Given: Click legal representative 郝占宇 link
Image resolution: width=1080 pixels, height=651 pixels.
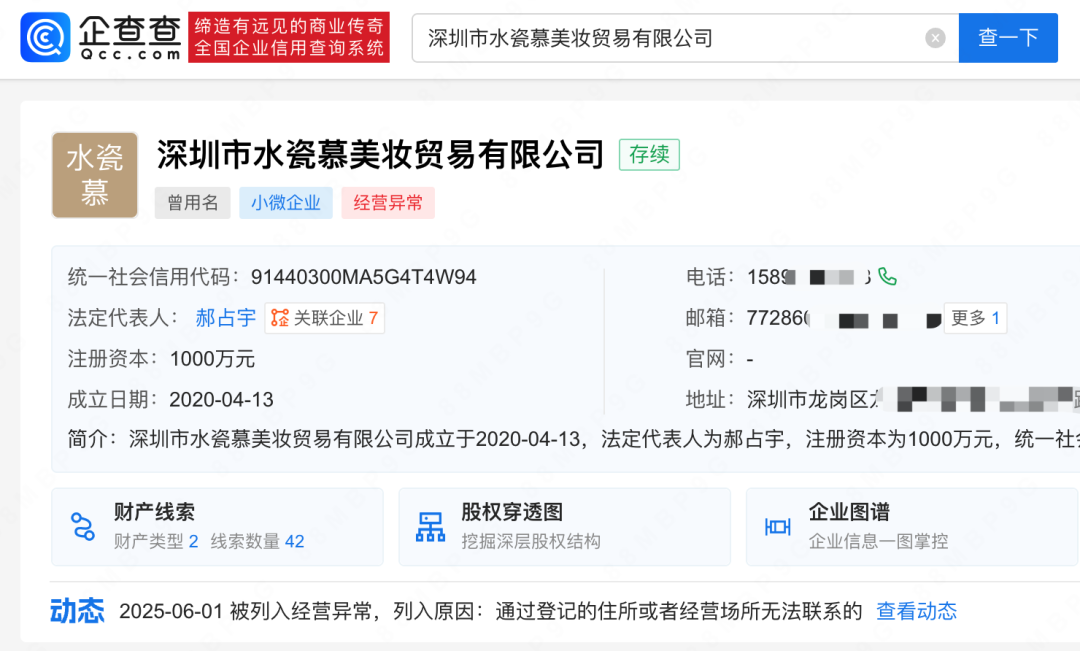Looking at the screenshot, I should click(226, 318).
